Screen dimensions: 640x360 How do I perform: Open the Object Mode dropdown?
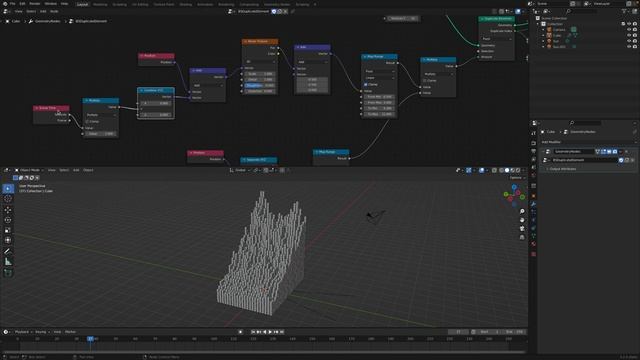[29, 170]
